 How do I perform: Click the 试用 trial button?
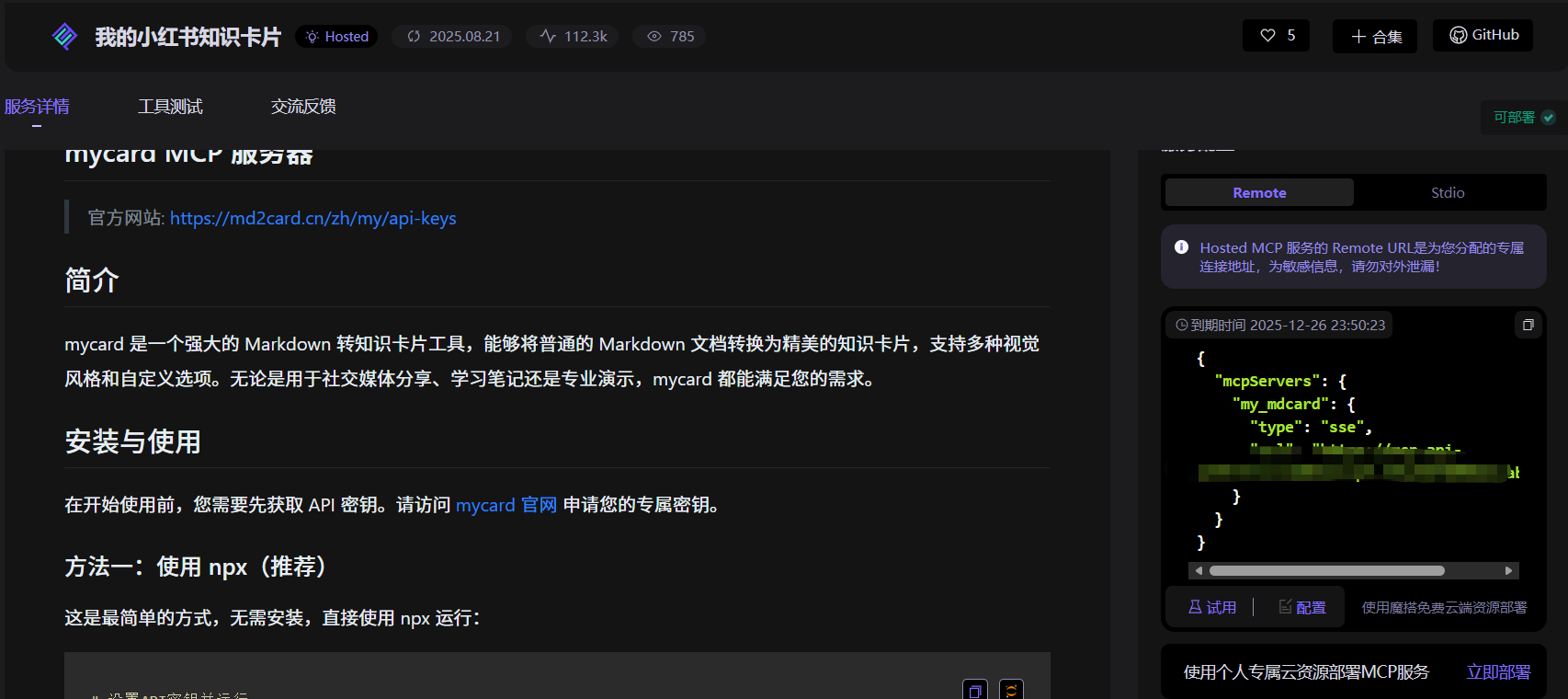pyautogui.click(x=1211, y=607)
